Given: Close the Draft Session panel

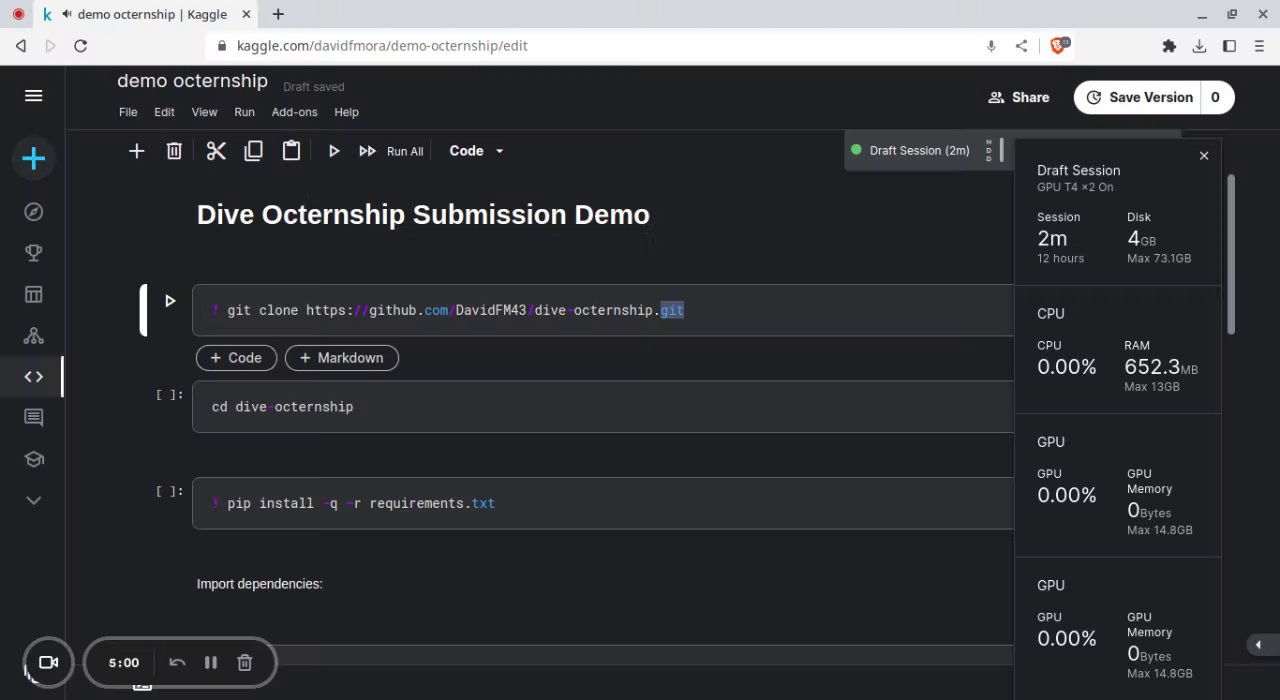Looking at the screenshot, I should click(1204, 156).
